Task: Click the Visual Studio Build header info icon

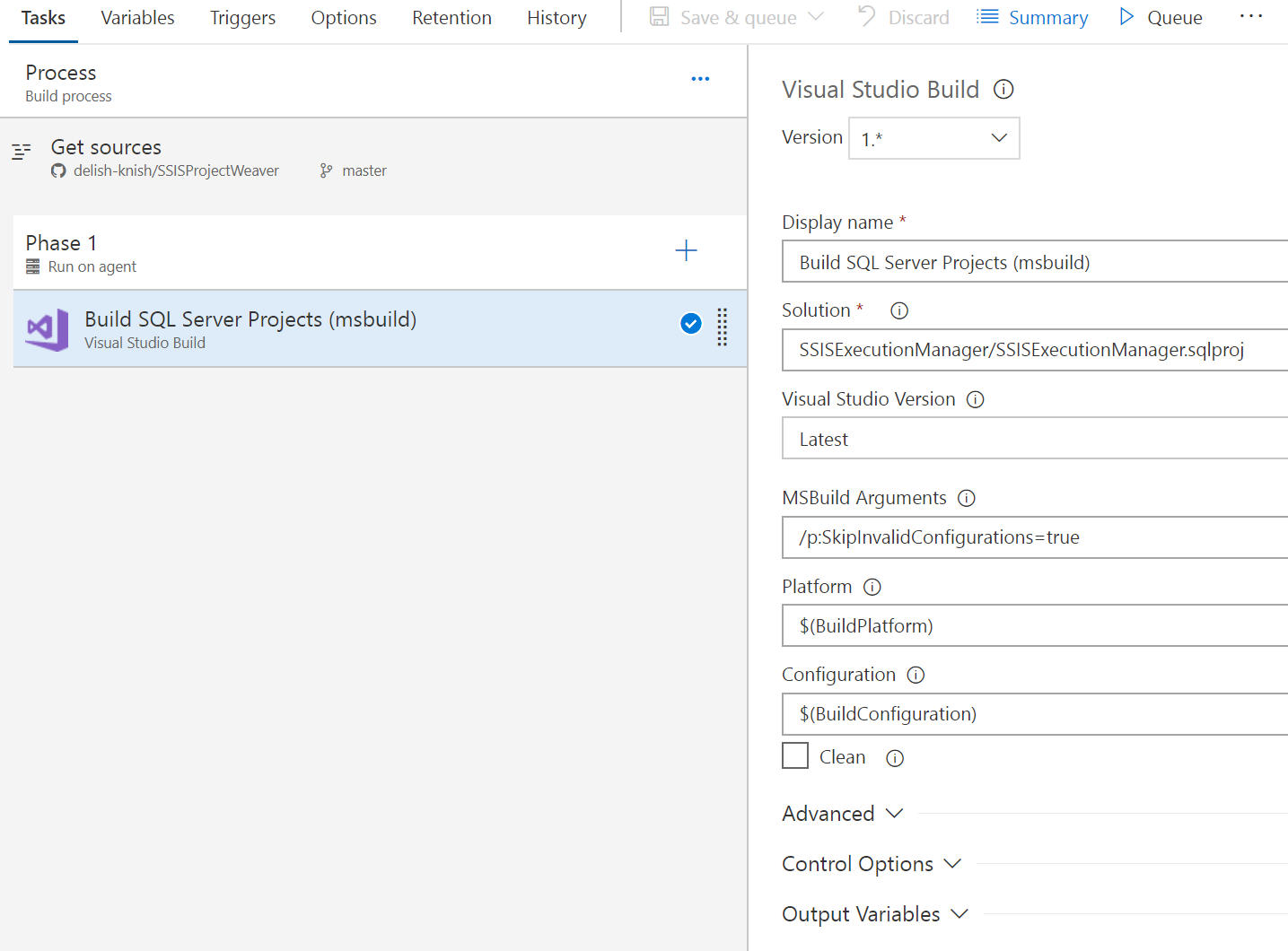Action: click(x=1003, y=89)
